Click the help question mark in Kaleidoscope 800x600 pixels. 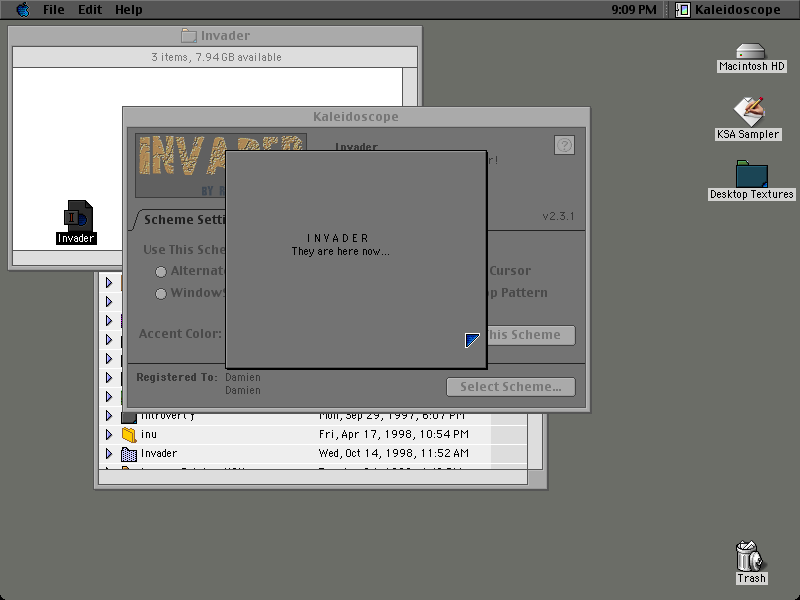click(x=564, y=145)
